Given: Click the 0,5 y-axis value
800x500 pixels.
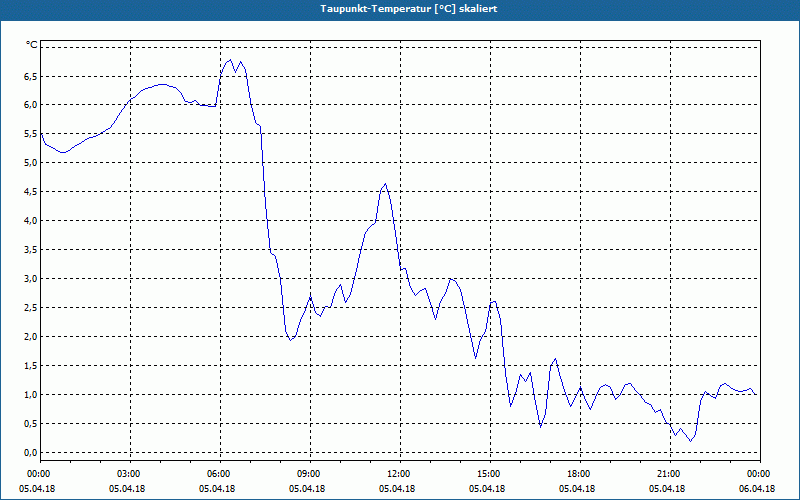Looking at the screenshot, I should 31,423.
